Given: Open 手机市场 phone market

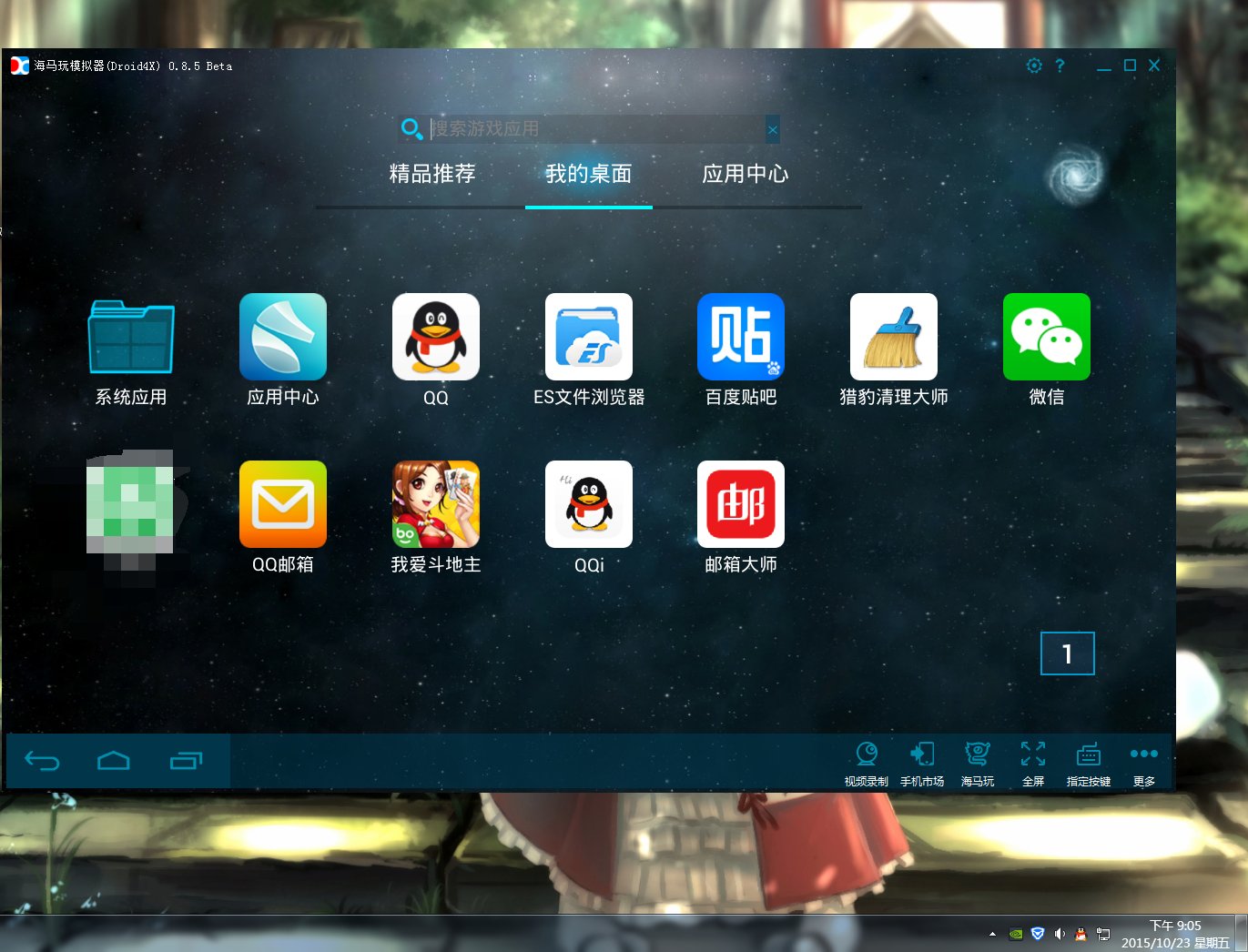Looking at the screenshot, I should pos(922,763).
